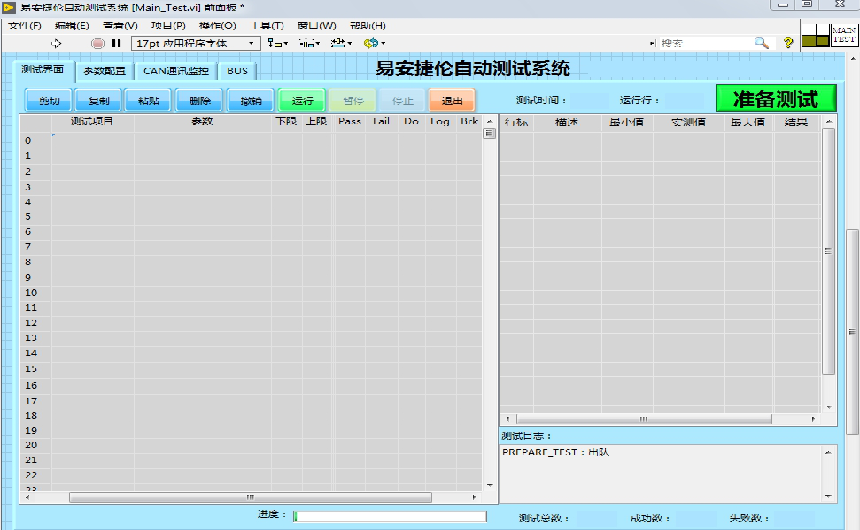The image size is (860, 530).
Task: Click the LabVIEW run arrow icon
Action: tap(56, 43)
